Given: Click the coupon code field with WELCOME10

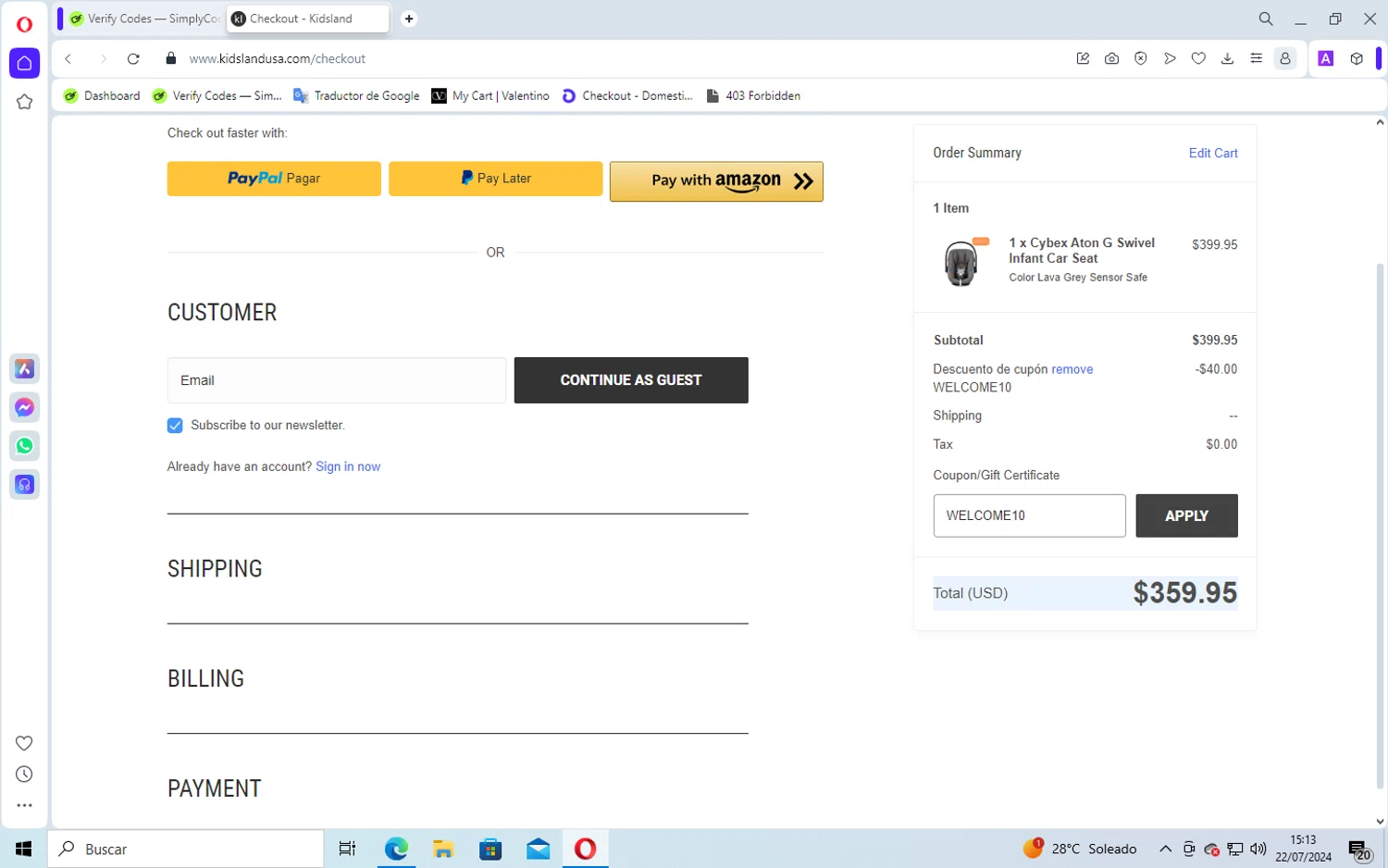Looking at the screenshot, I should click(x=1029, y=515).
